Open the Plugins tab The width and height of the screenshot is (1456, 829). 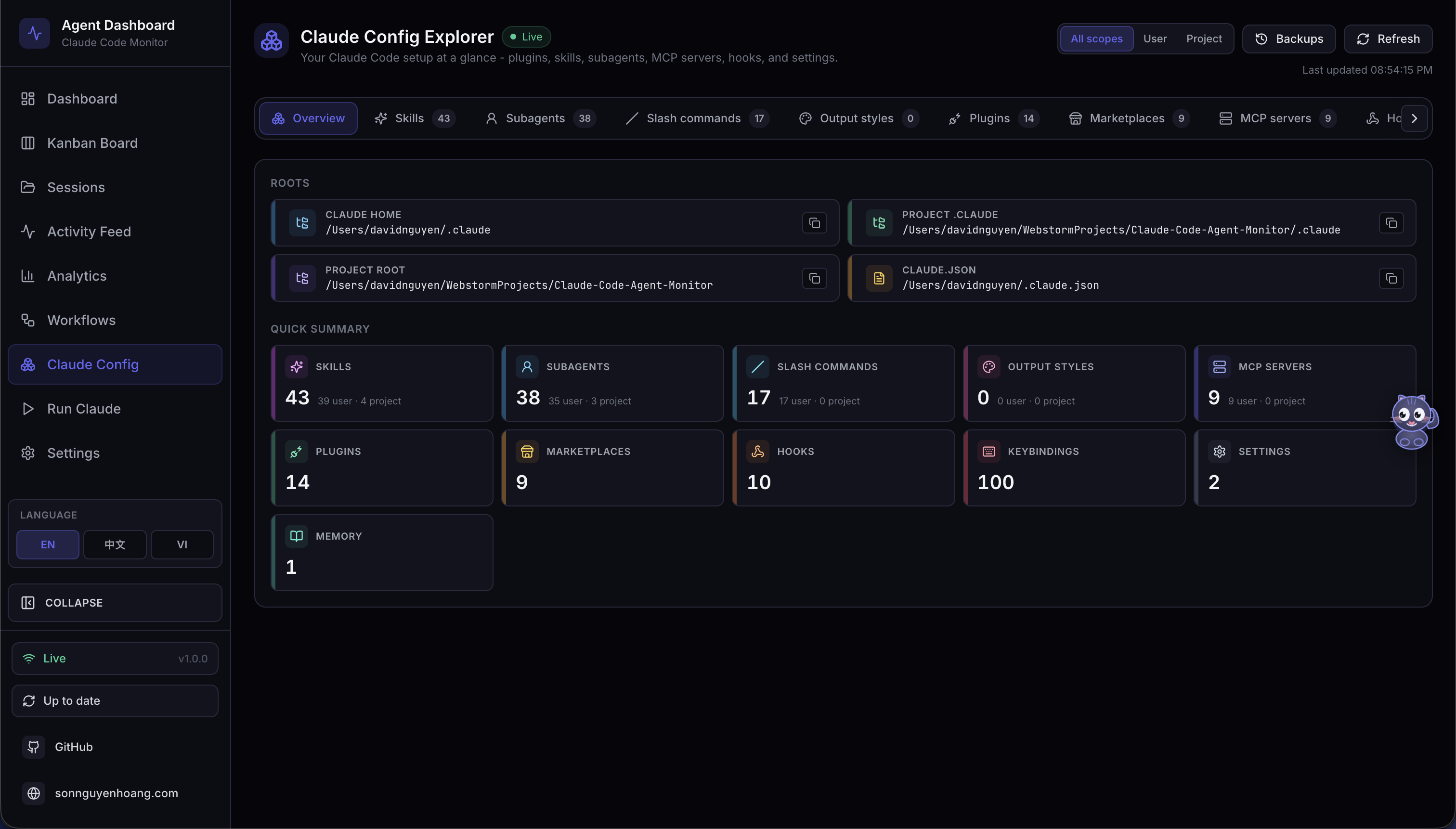point(994,118)
